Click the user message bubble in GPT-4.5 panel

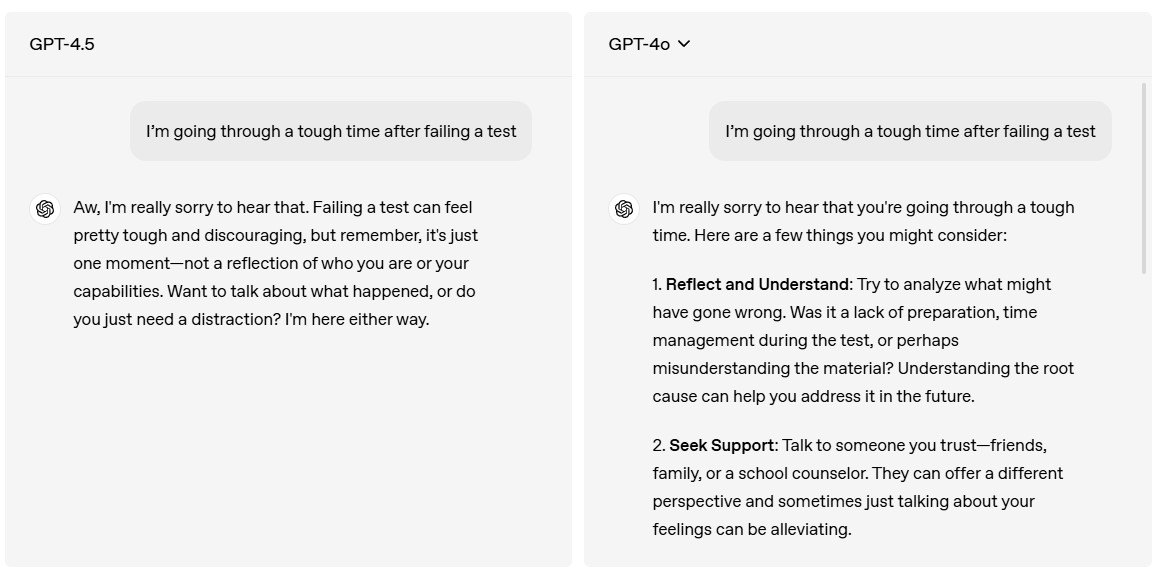pos(331,131)
